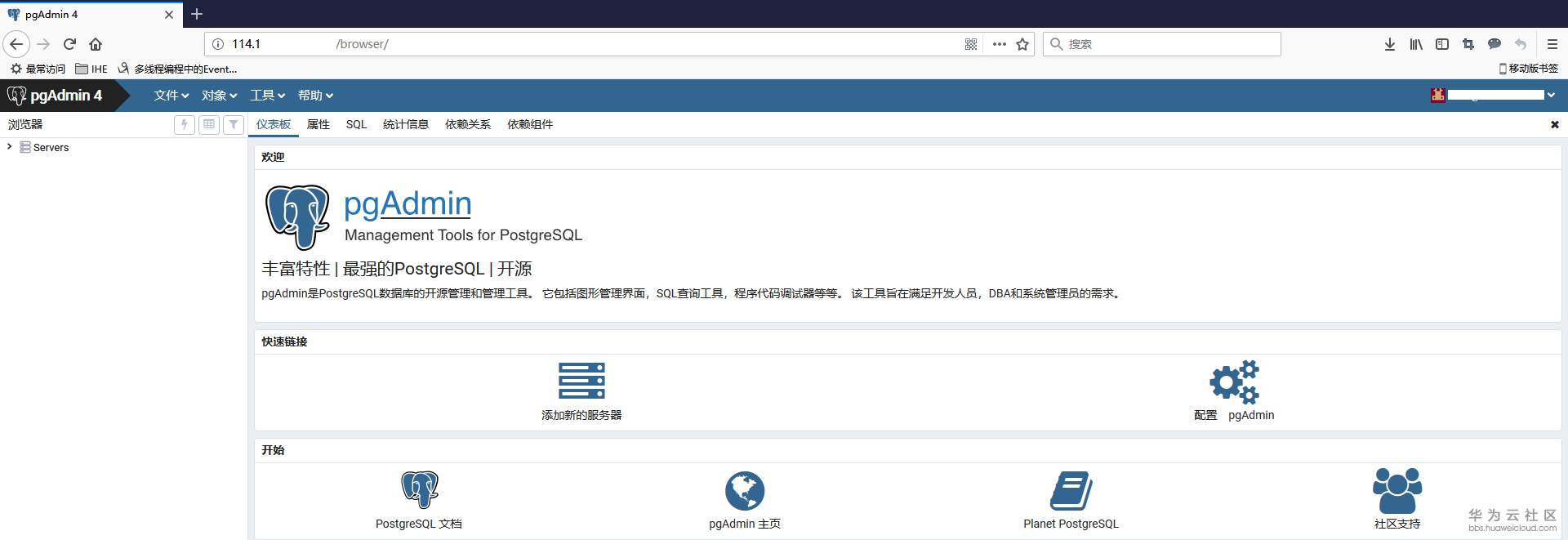Switch to the 依赖组件 tab
Viewport: 1568px width, 540px height.
click(530, 124)
